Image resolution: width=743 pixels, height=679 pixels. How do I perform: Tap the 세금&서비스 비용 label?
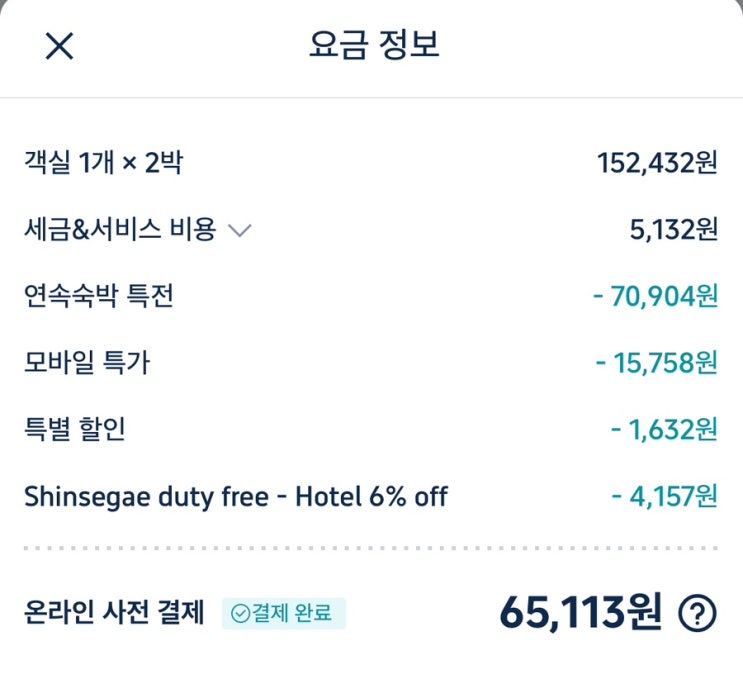[x=120, y=230]
